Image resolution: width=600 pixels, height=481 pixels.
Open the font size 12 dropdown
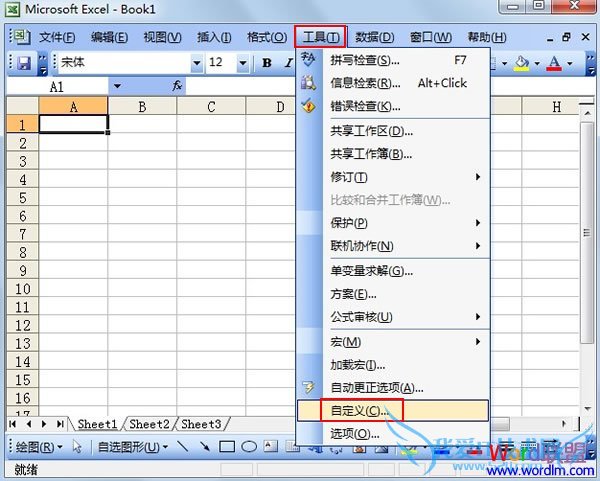coord(243,63)
